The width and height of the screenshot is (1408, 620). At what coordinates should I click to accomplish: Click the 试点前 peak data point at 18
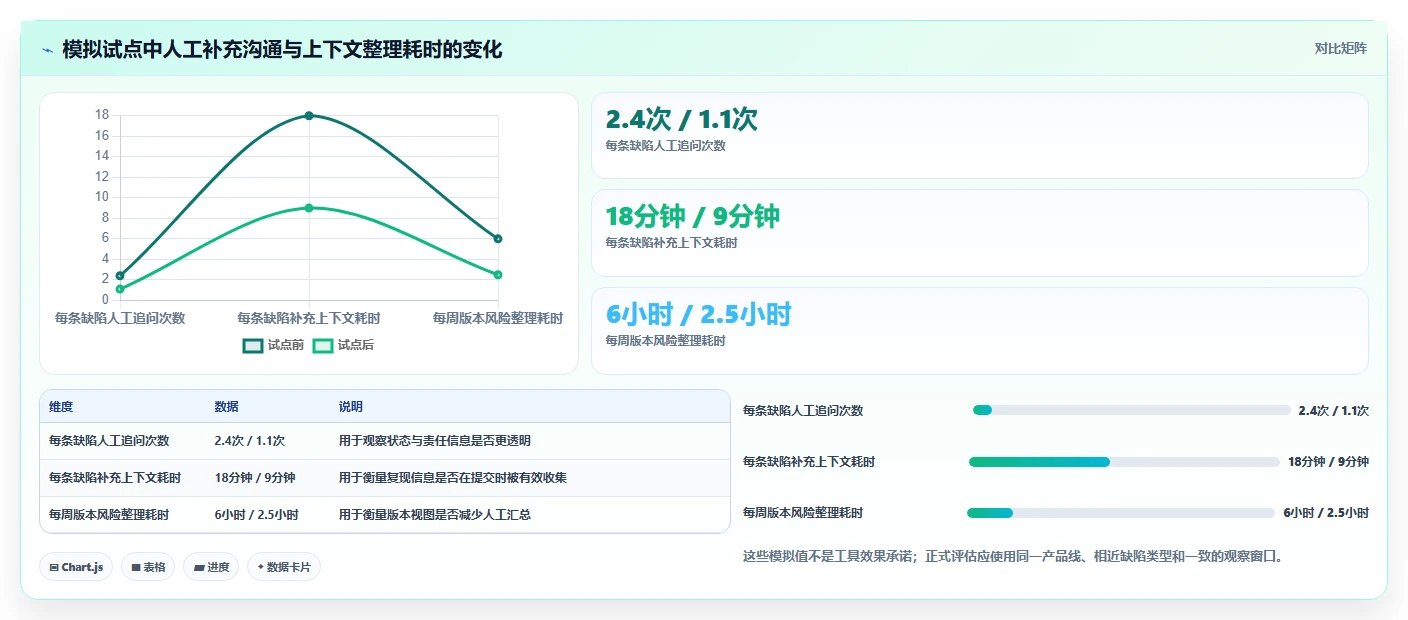point(309,116)
